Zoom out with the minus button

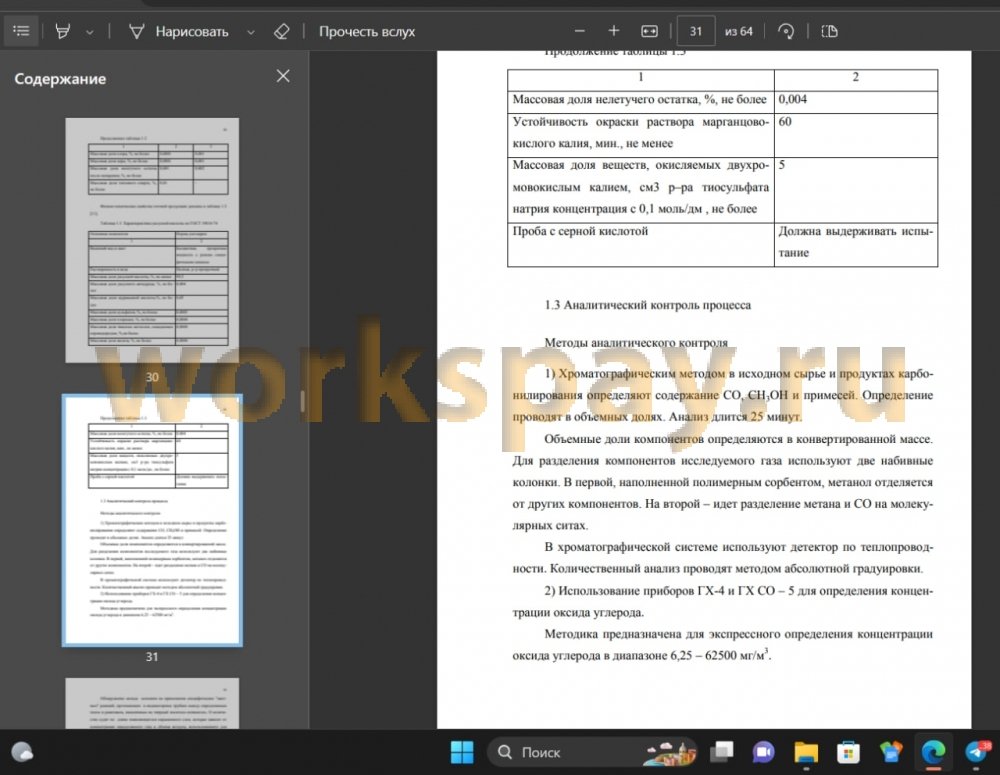[579, 31]
